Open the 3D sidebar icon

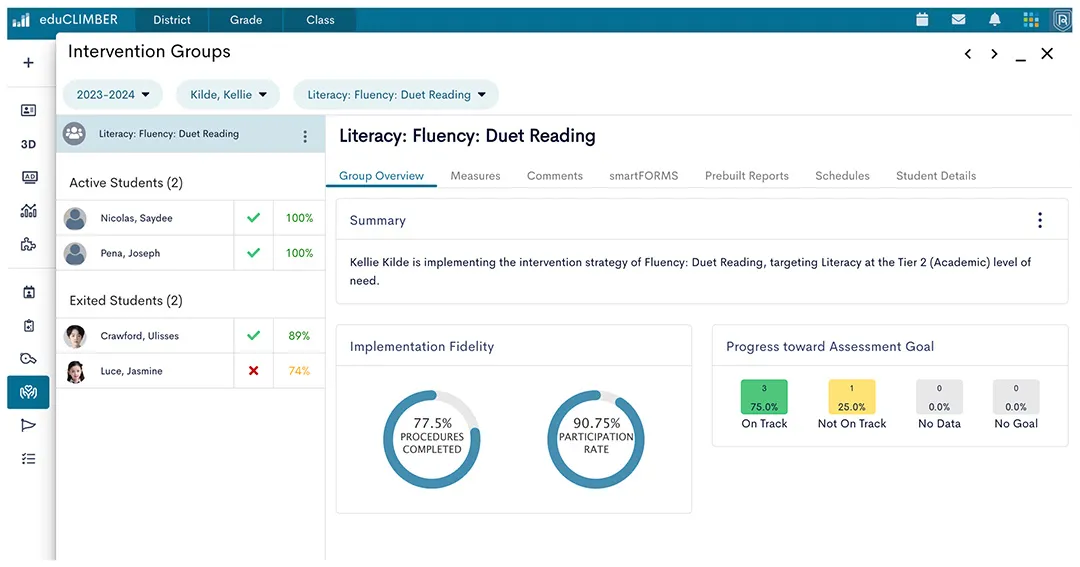(x=28, y=144)
